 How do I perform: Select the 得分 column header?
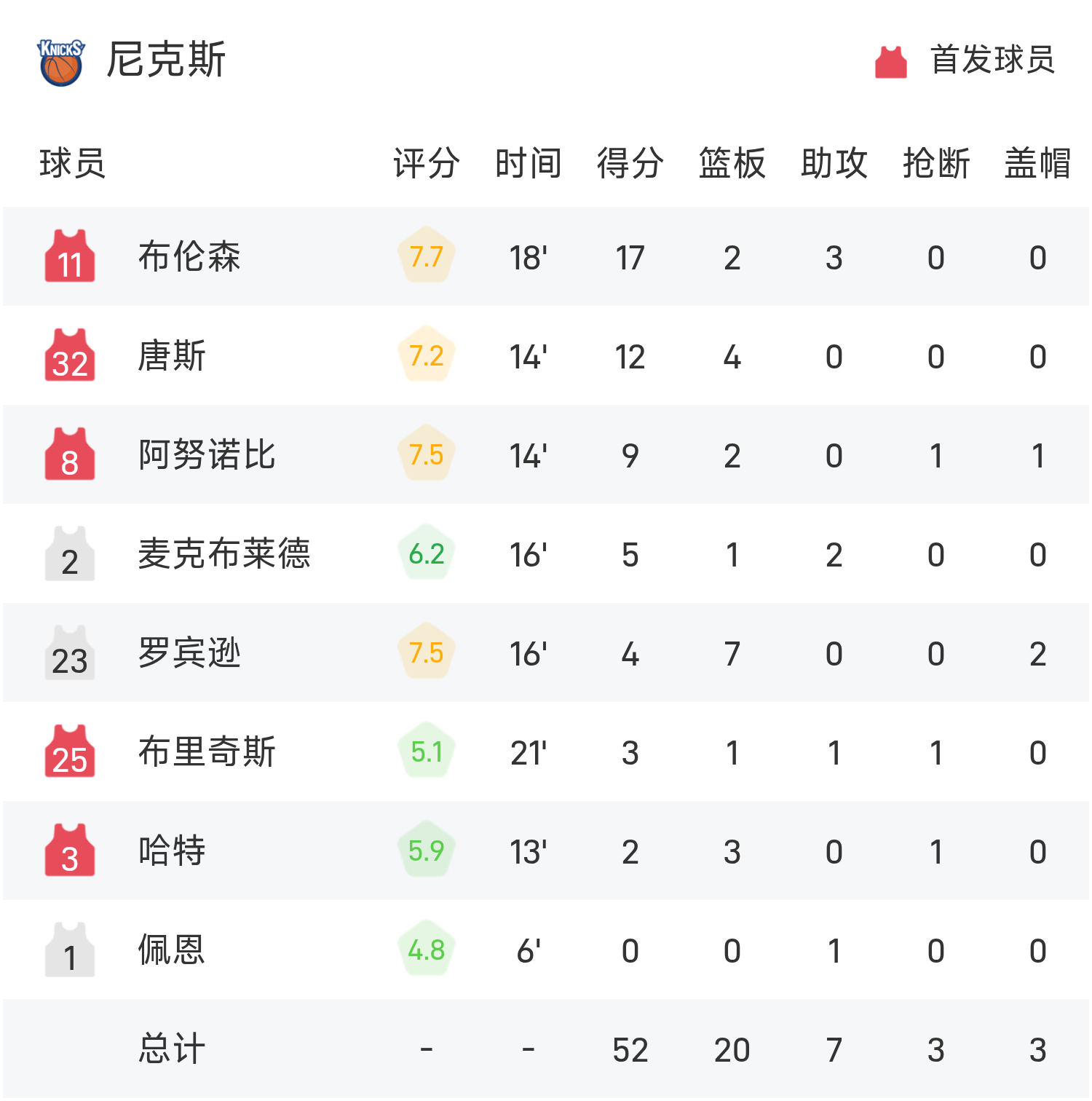pyautogui.click(x=630, y=163)
